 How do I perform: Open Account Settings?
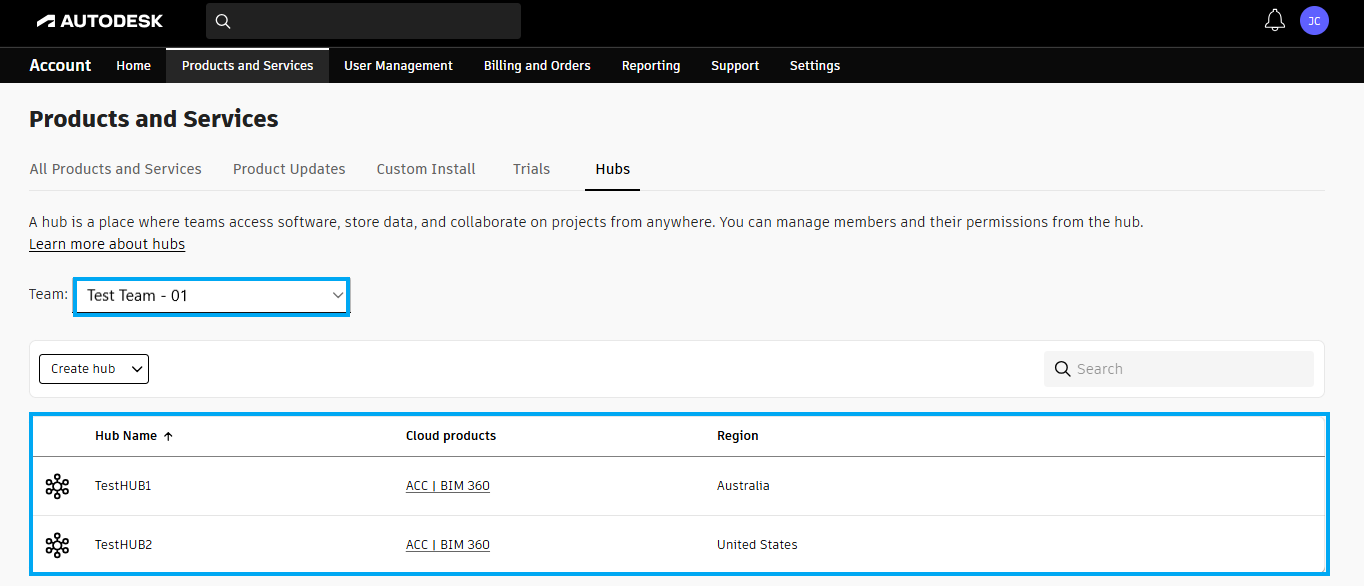click(814, 65)
